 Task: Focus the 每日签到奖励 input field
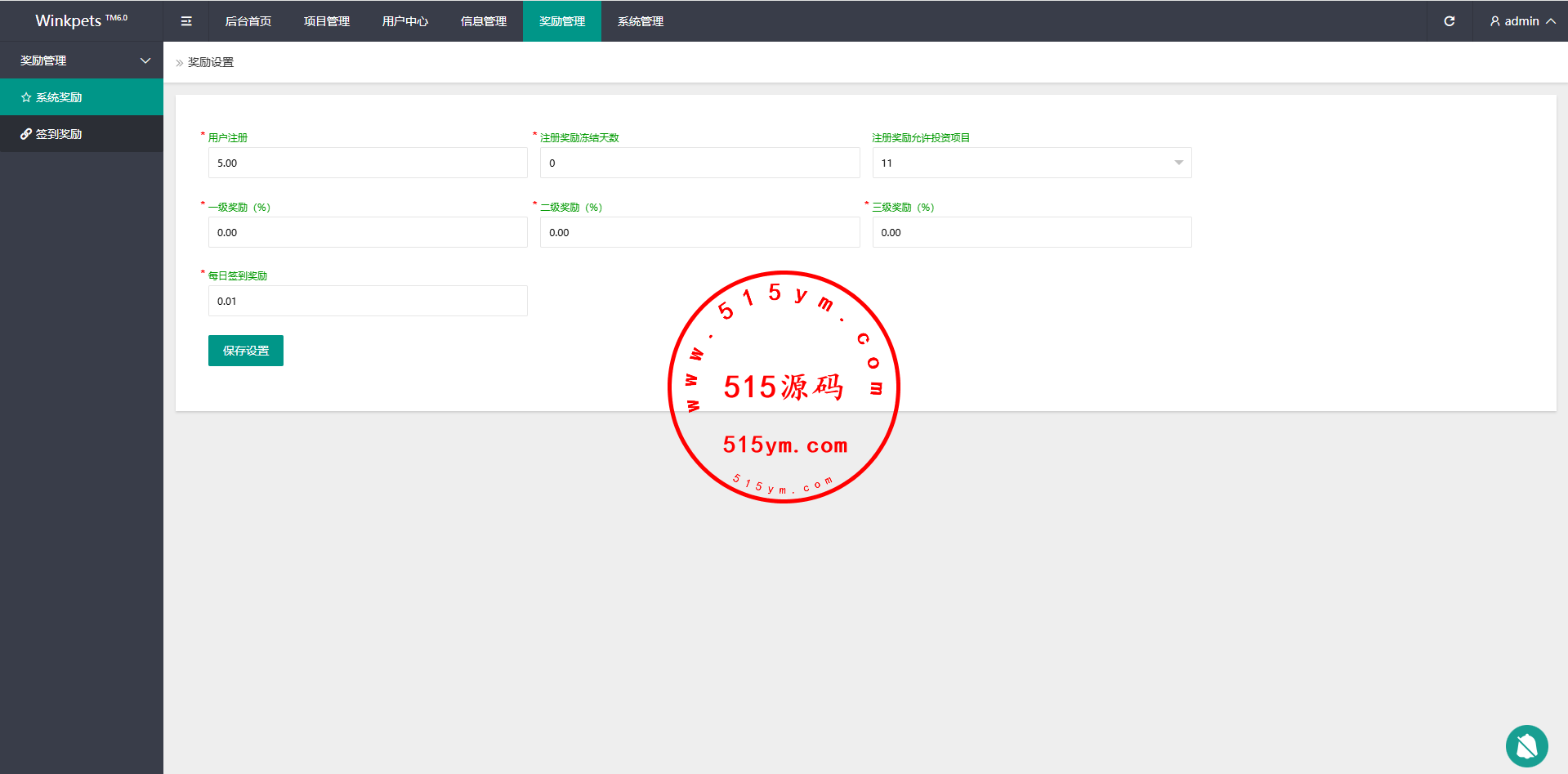(x=368, y=301)
